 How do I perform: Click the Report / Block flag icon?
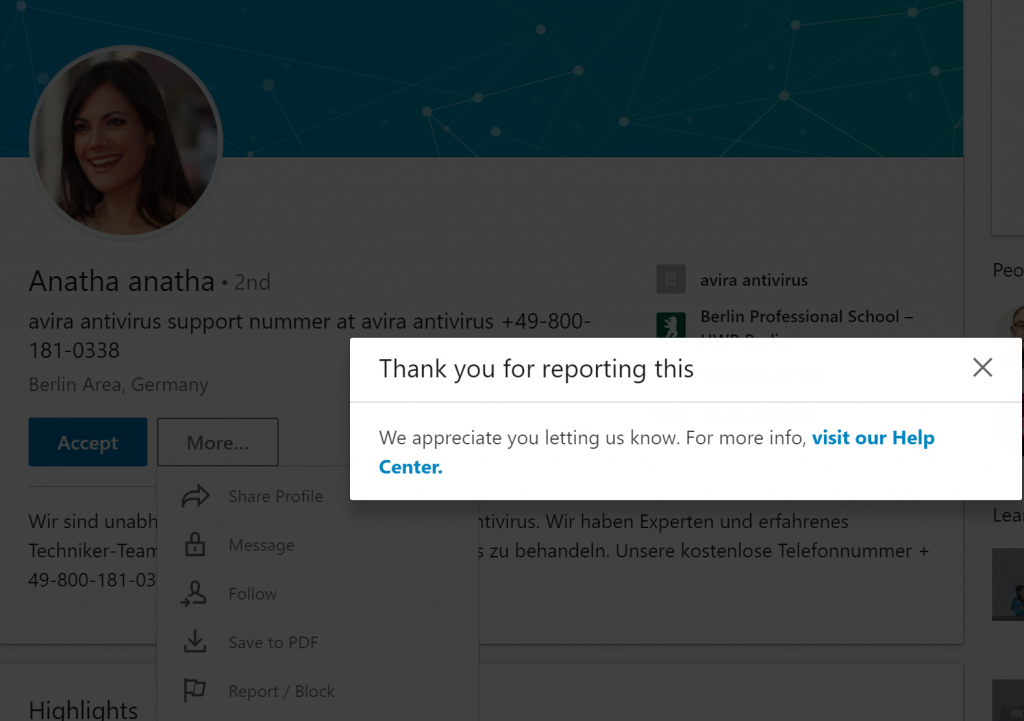196,690
